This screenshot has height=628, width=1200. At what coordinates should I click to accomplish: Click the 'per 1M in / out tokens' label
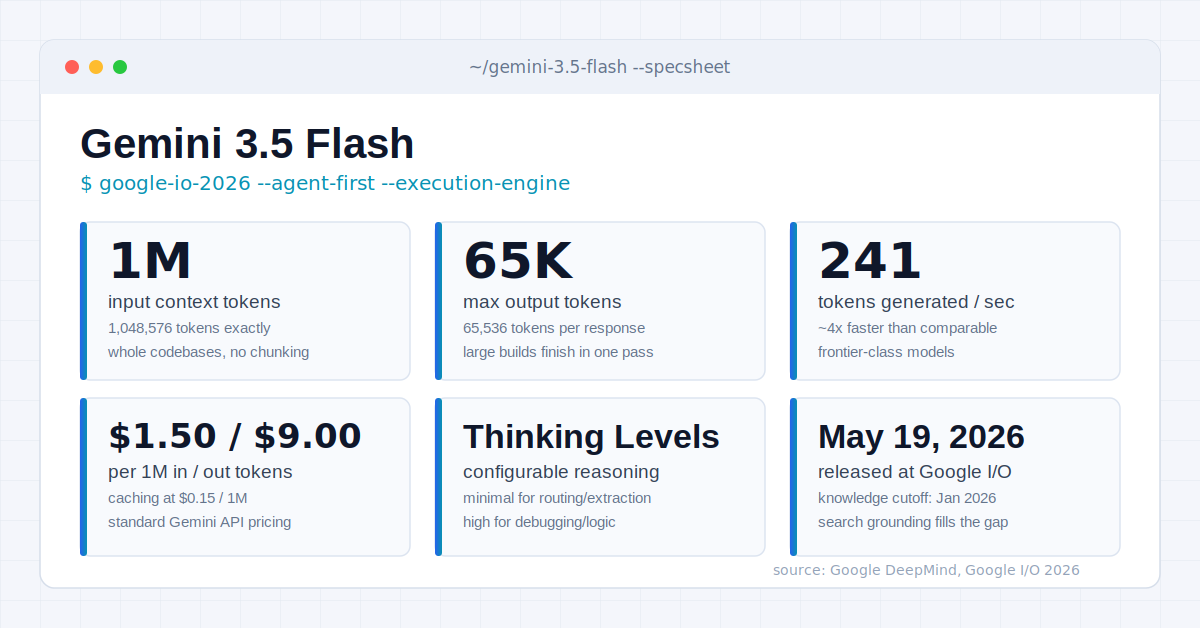click(200, 472)
